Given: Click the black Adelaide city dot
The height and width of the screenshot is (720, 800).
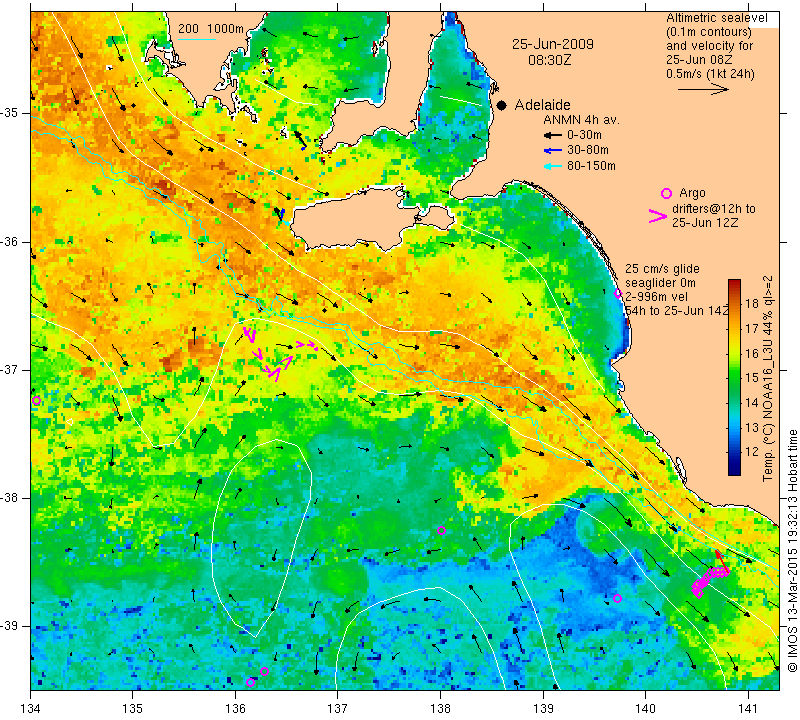Looking at the screenshot, I should 502,105.
